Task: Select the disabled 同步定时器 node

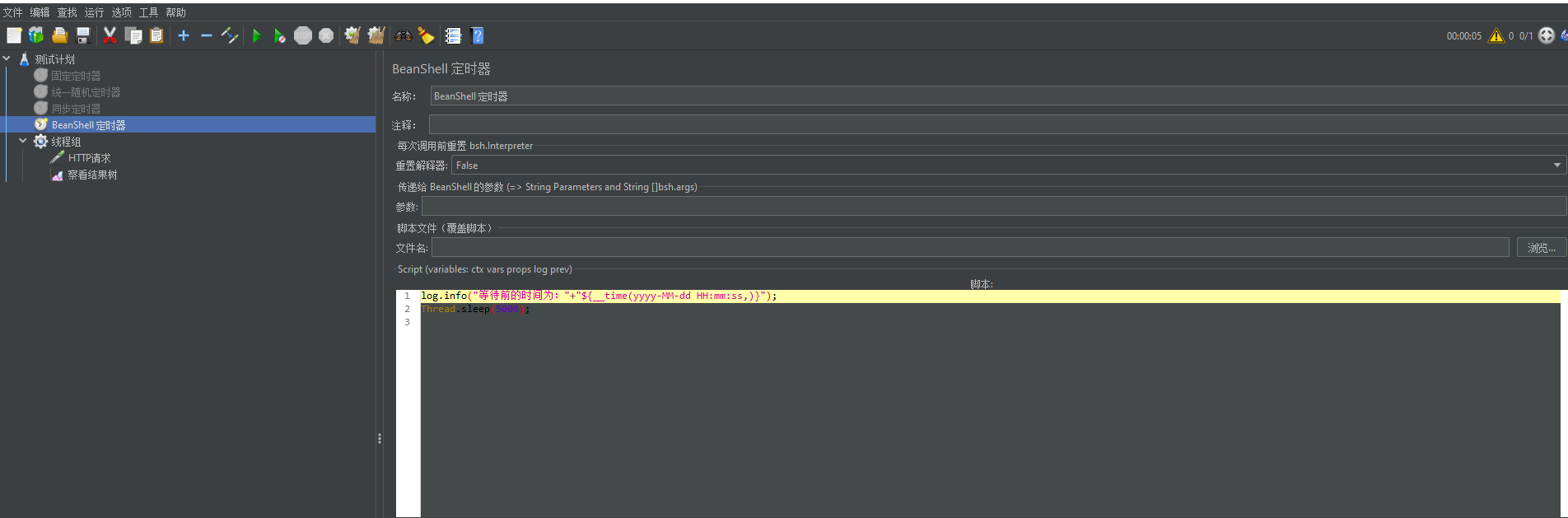Action: [76, 109]
